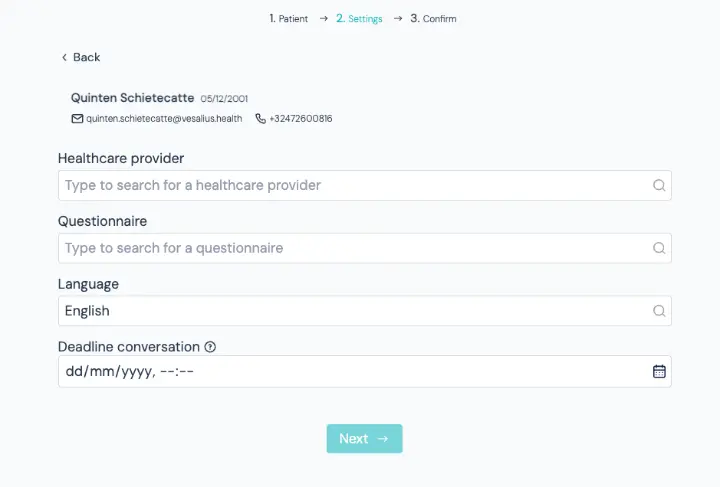Viewport: 720px width, 487px height.
Task: Click the help question mark next to Deadline conversation
Action: tap(210, 347)
